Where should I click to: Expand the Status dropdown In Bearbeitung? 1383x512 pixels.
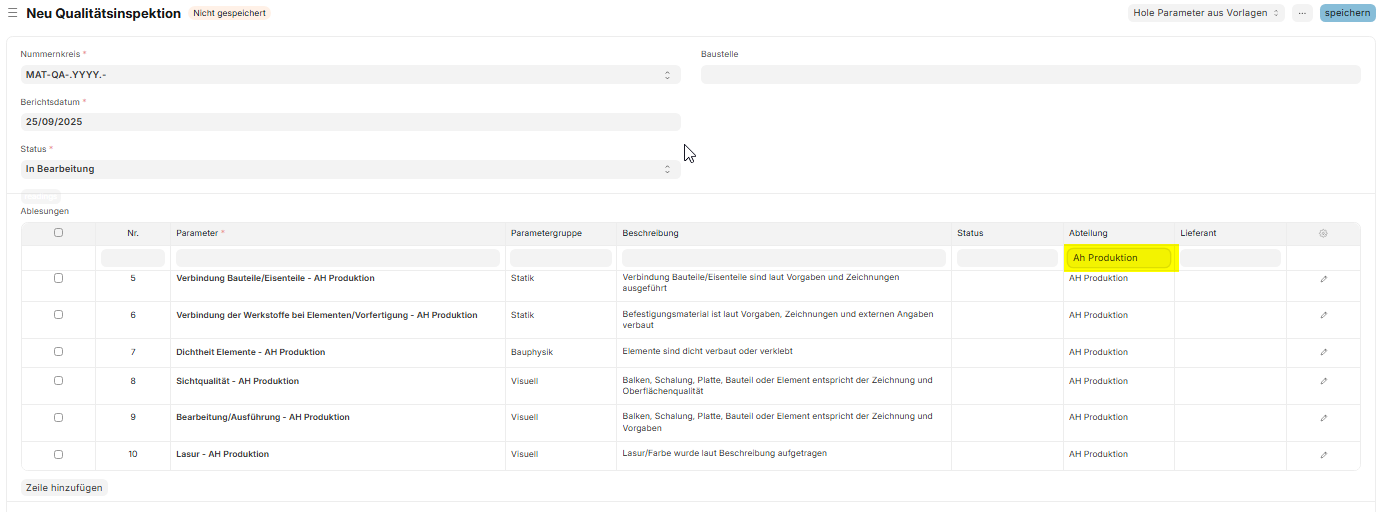[x=350, y=169]
